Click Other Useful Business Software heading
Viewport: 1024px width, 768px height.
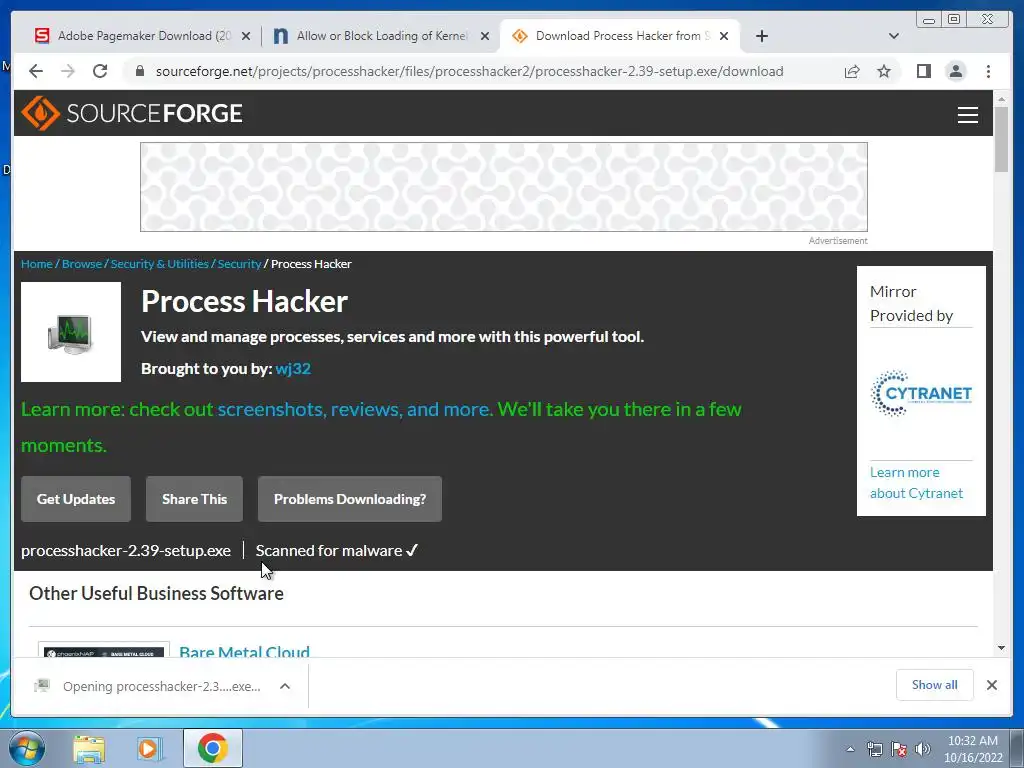tap(156, 593)
